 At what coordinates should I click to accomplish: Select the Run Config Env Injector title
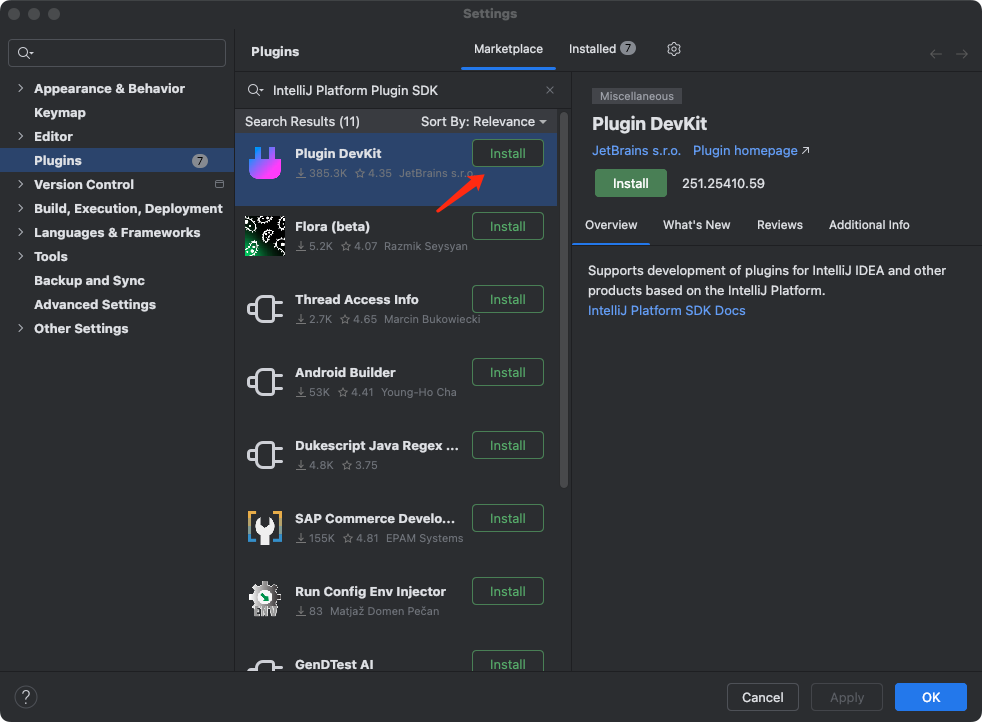[x=370, y=592]
